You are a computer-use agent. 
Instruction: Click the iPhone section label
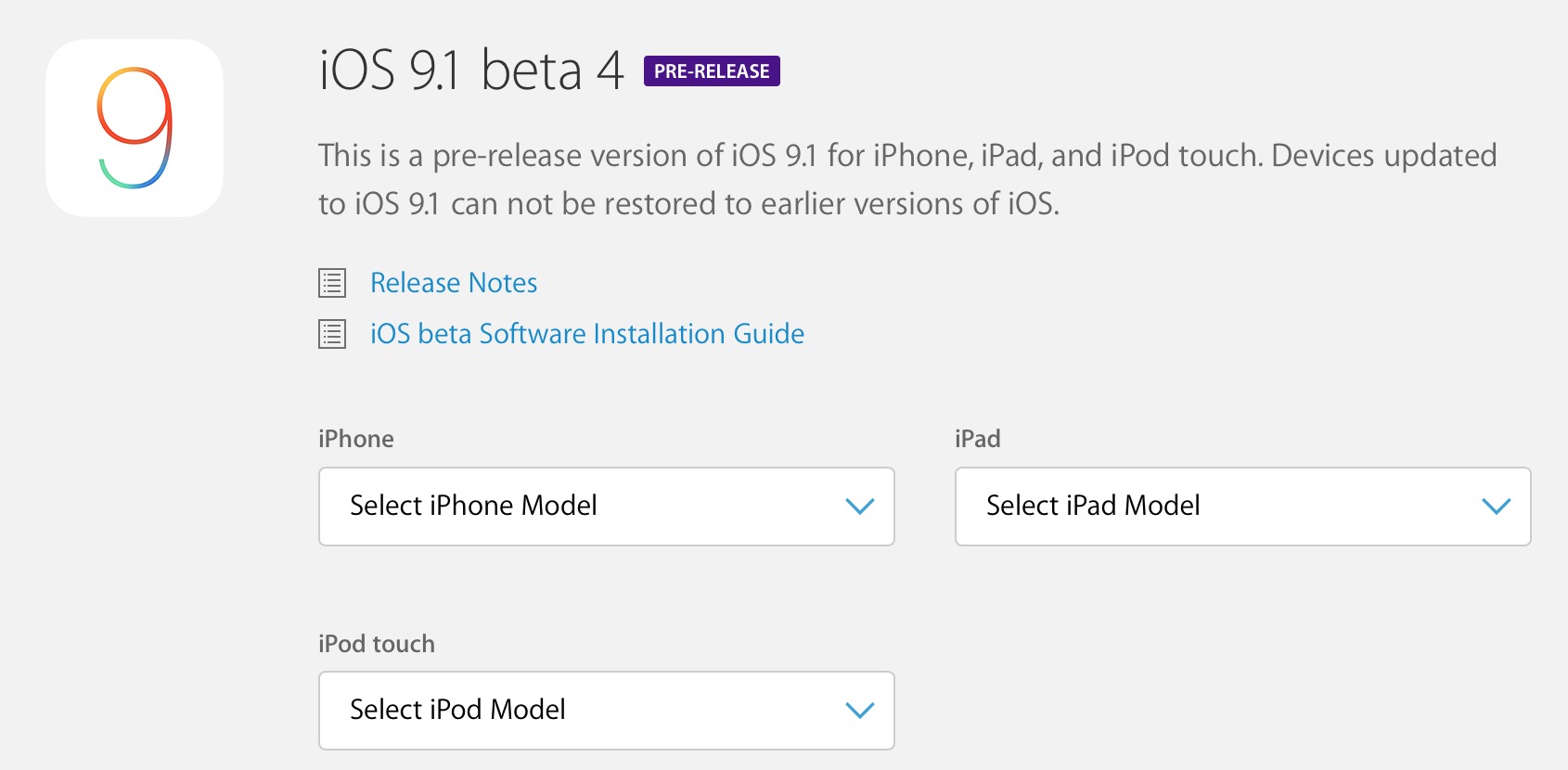point(356,439)
